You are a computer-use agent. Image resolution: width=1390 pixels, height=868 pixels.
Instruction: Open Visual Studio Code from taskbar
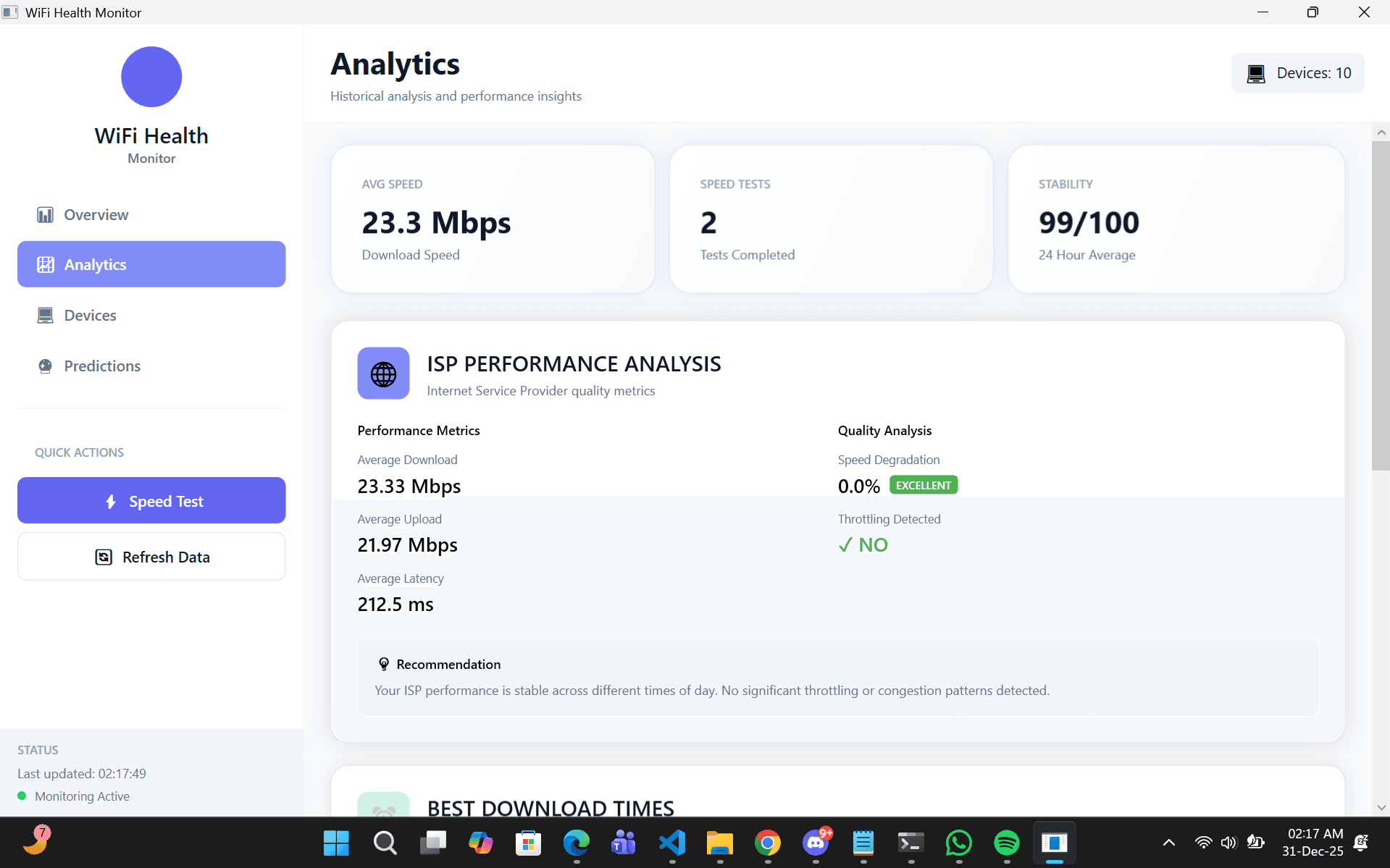tap(672, 843)
